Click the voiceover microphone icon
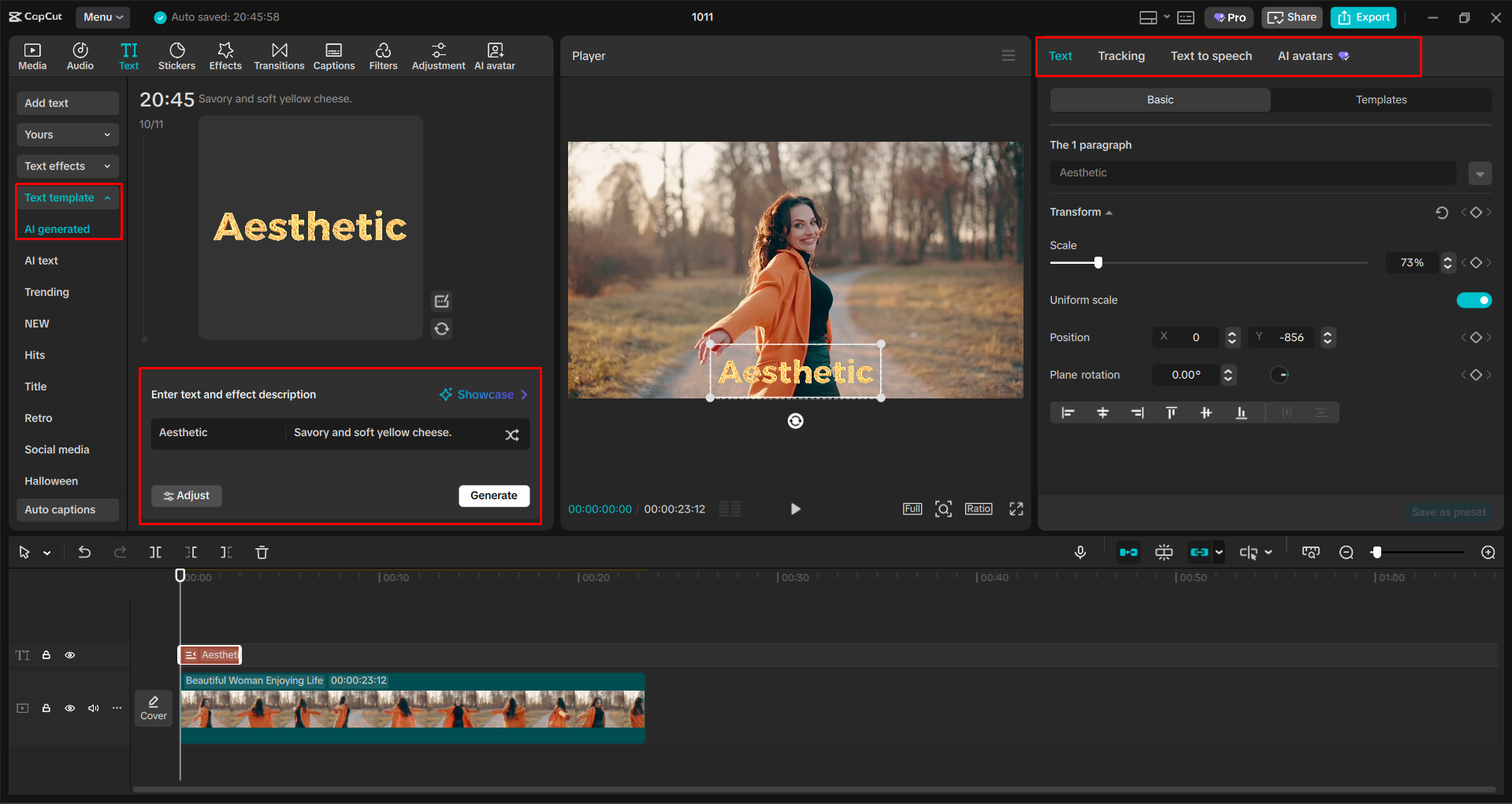The image size is (1512, 804). [x=1080, y=552]
